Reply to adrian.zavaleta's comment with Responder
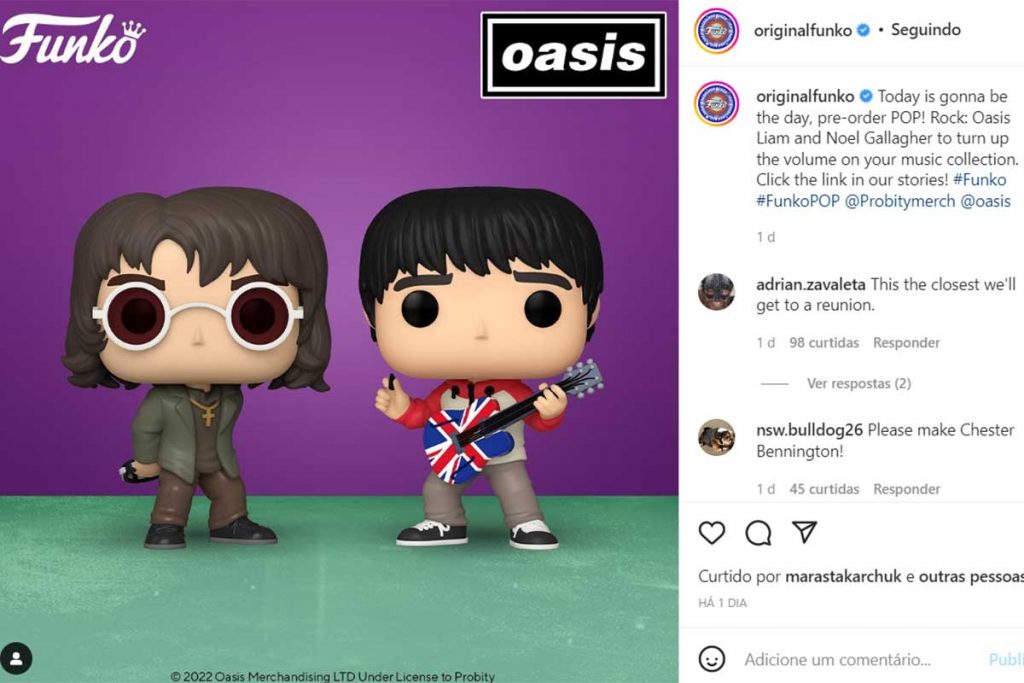Viewport: 1024px width, 683px height. coord(906,343)
